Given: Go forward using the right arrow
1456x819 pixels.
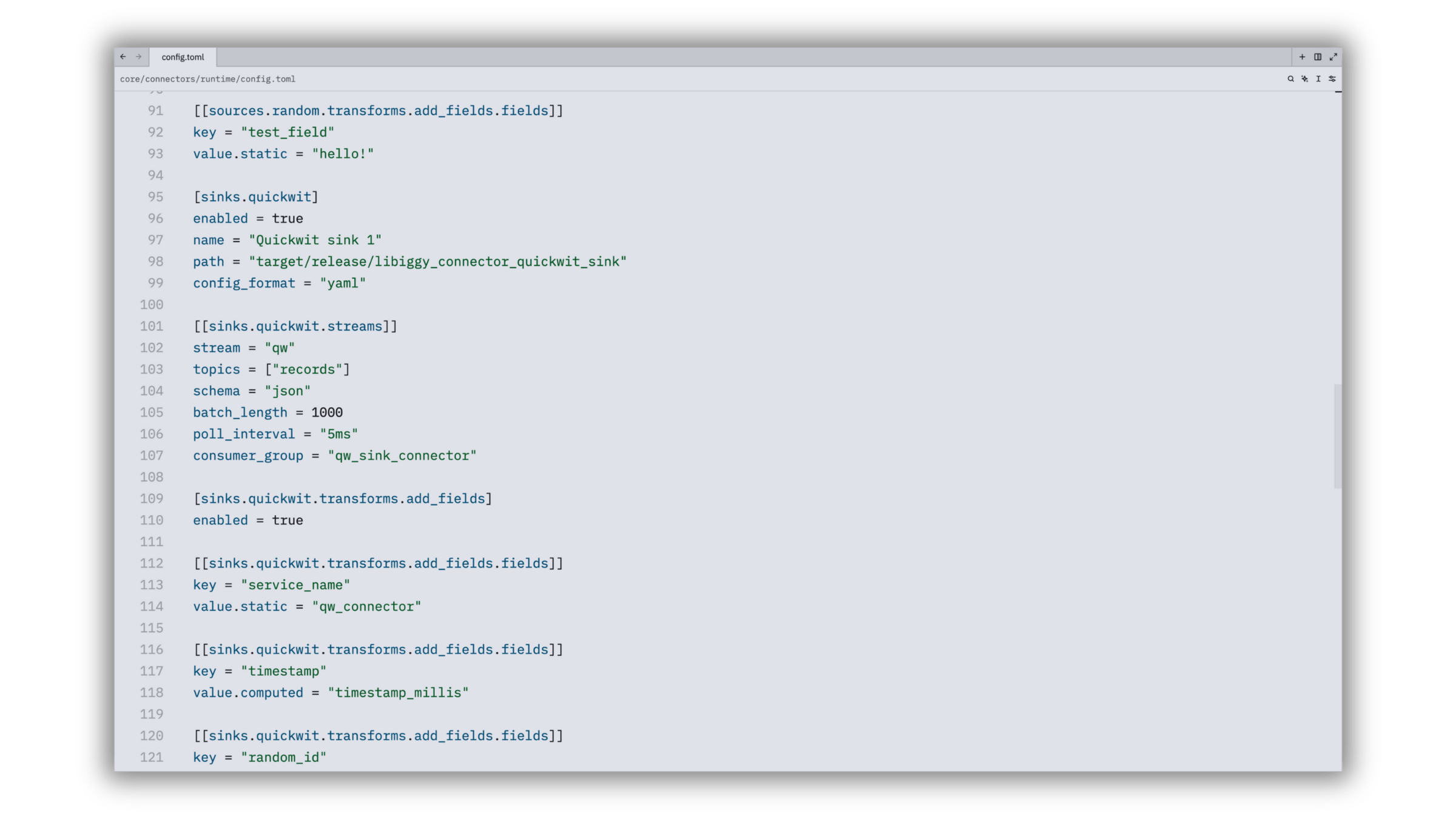Looking at the screenshot, I should click(138, 56).
